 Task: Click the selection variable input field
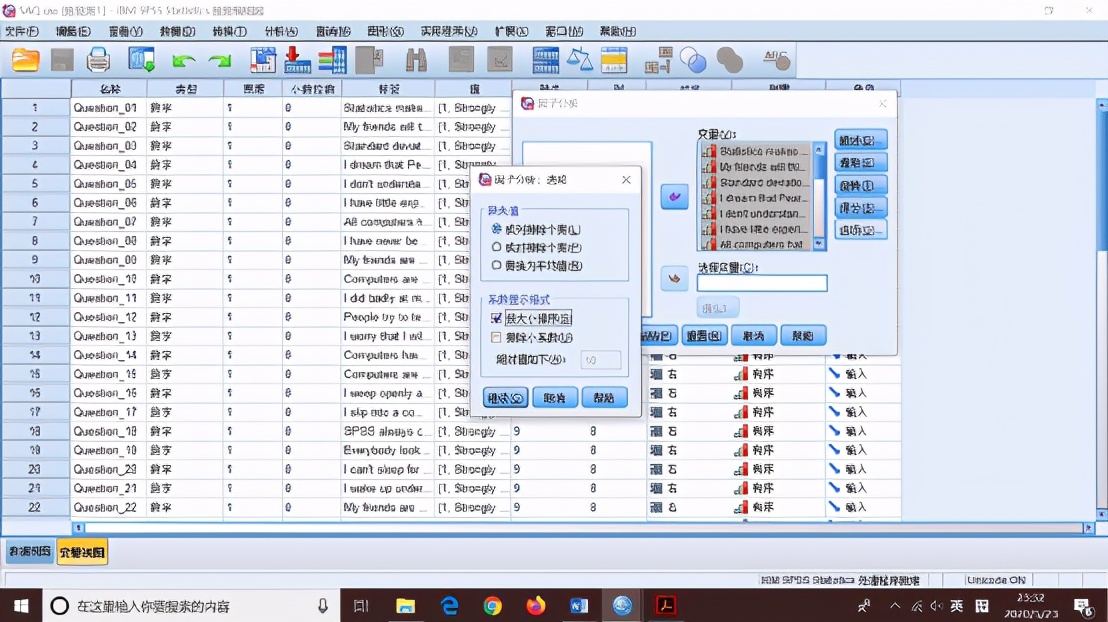click(x=761, y=283)
